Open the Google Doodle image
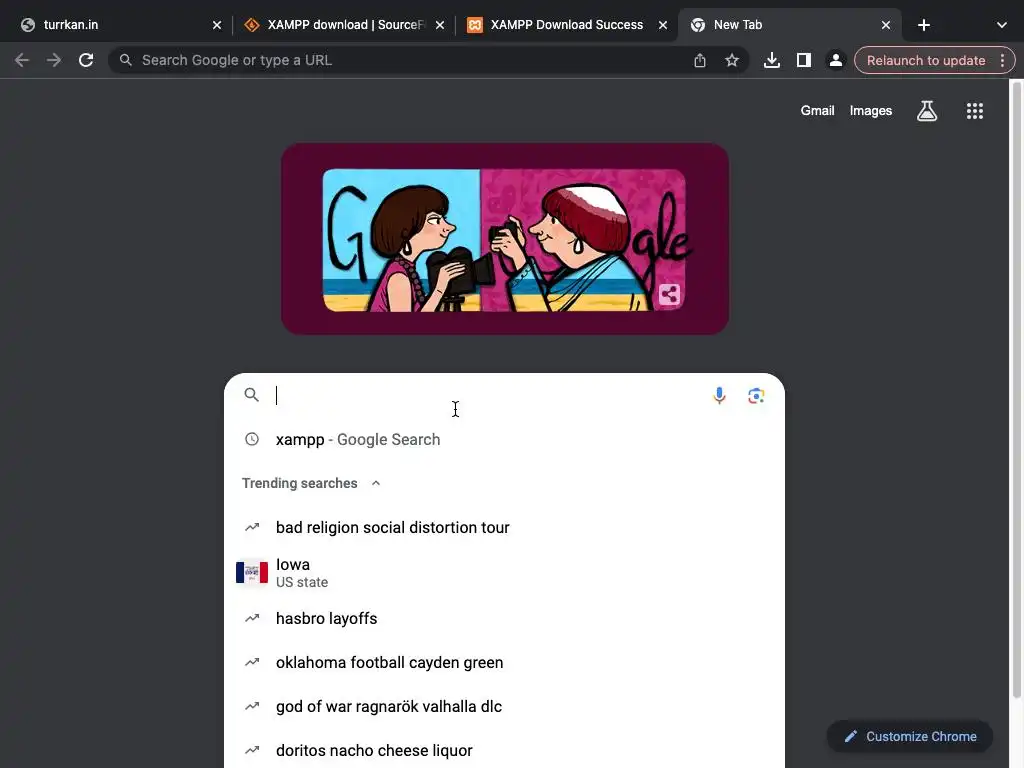This screenshot has width=1024, height=768. (x=504, y=239)
